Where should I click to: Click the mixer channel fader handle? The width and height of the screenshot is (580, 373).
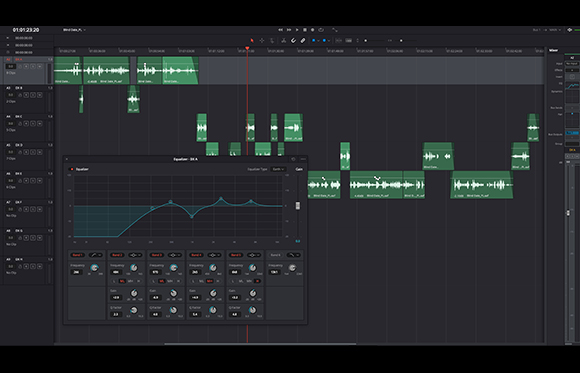569,213
